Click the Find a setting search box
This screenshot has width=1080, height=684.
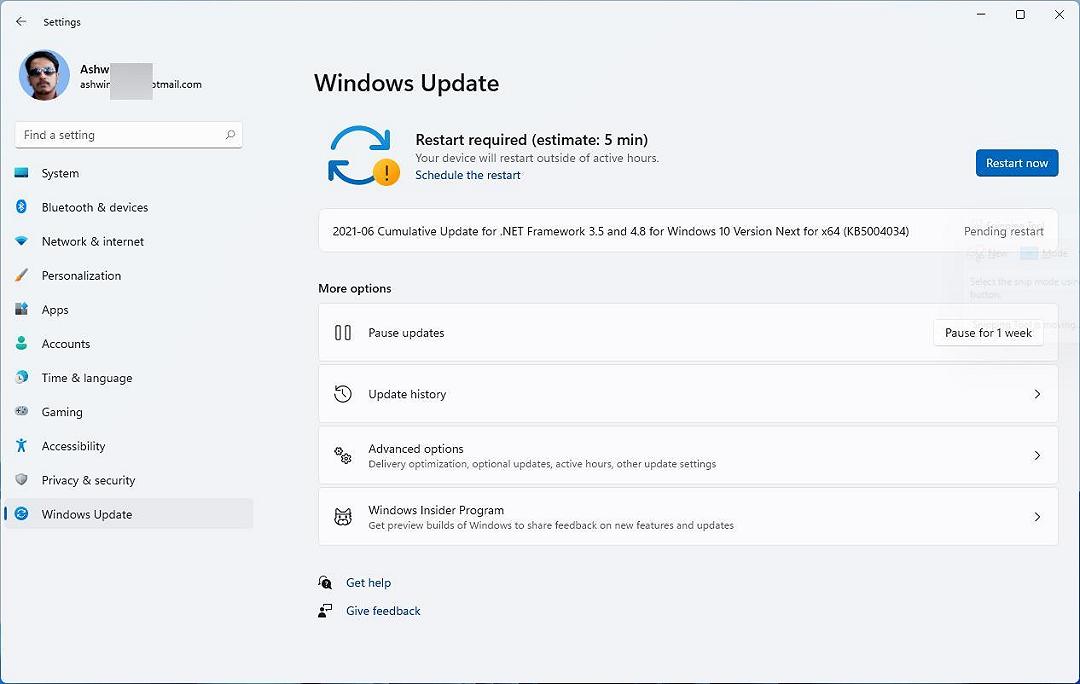[x=128, y=135]
